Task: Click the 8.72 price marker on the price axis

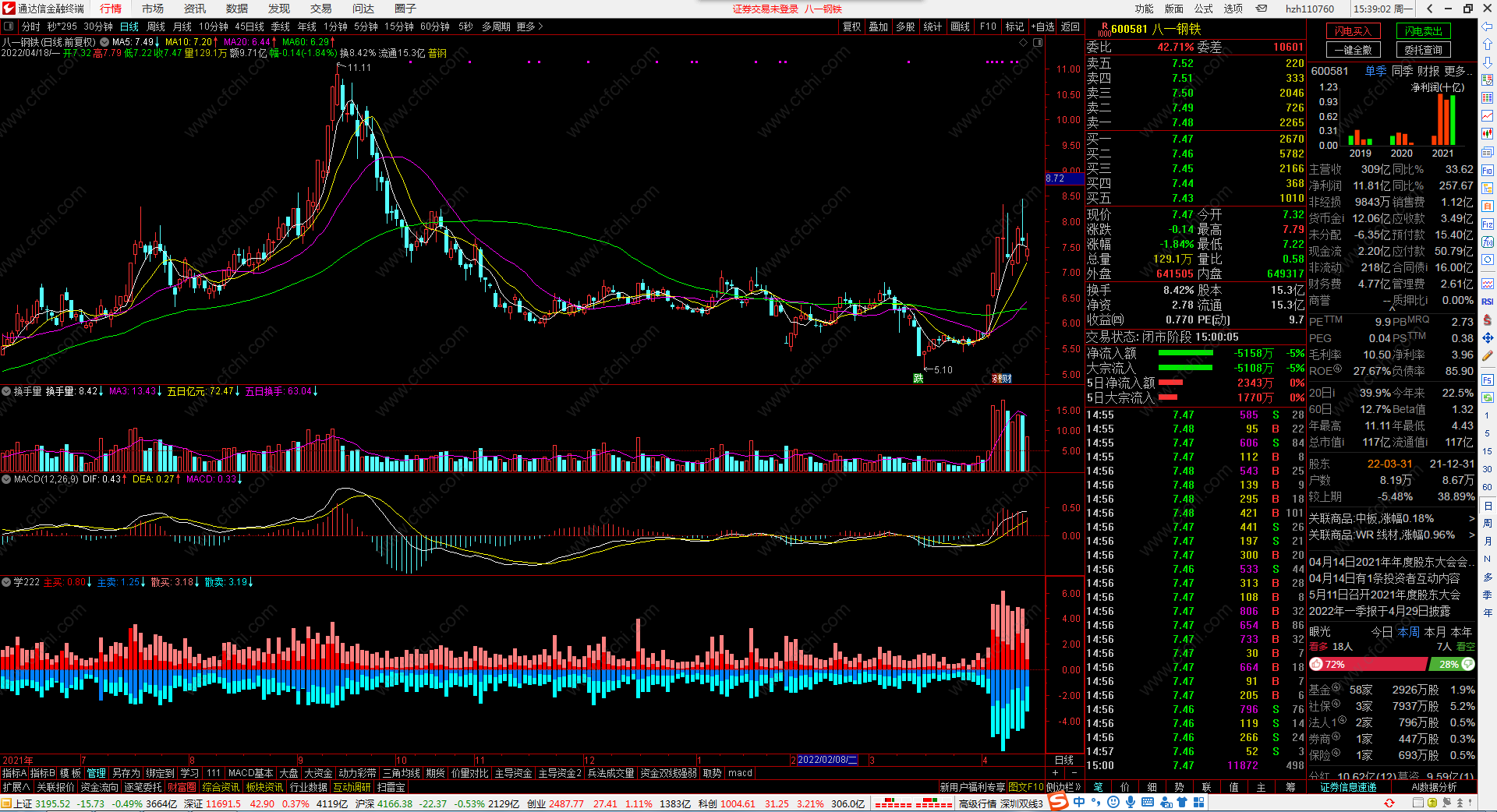Action: [1064, 178]
